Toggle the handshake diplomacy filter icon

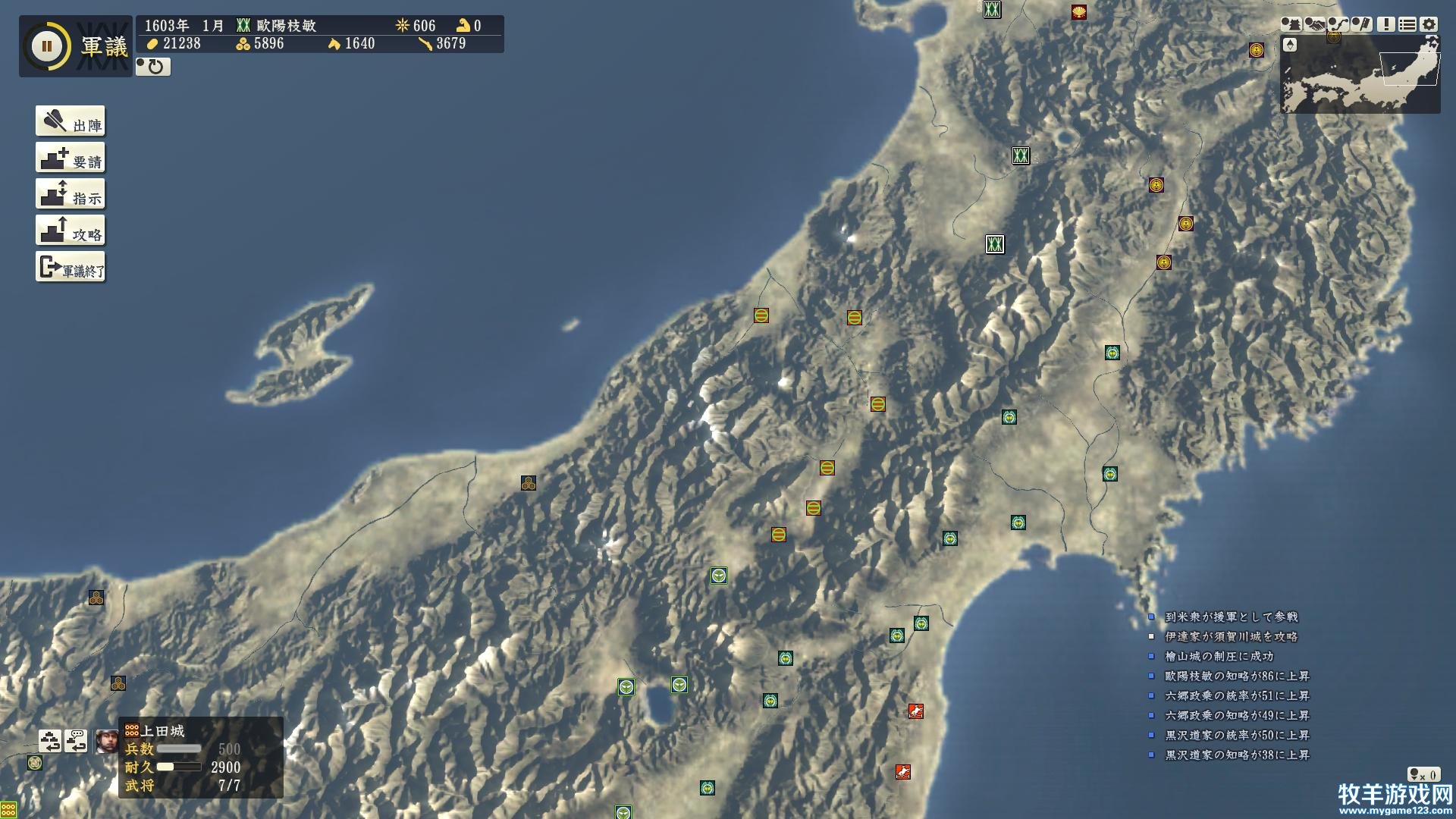1314,24
